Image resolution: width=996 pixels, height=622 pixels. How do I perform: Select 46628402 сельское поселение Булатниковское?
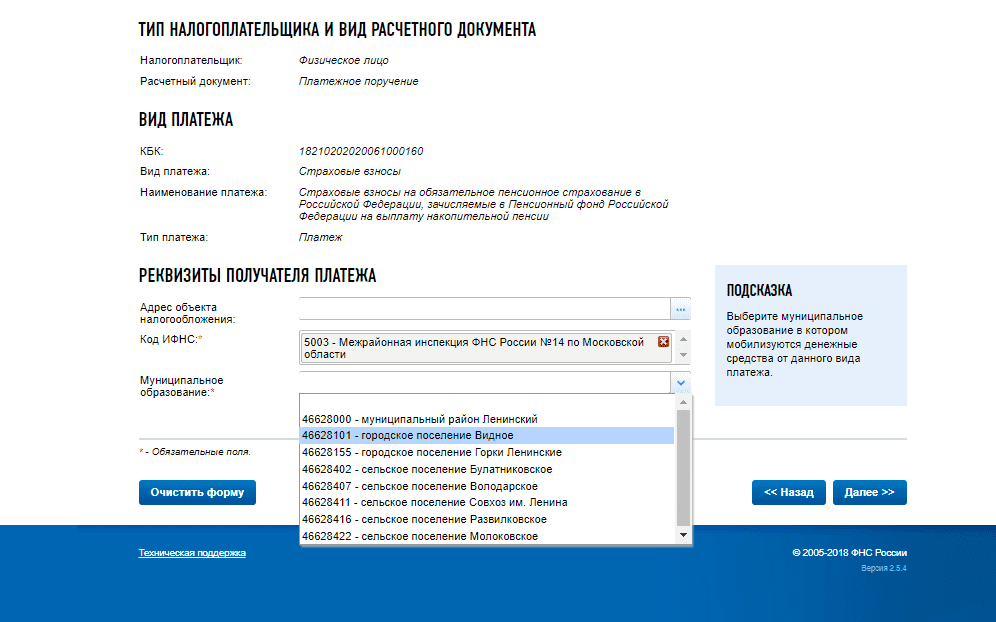pyautogui.click(x=427, y=469)
